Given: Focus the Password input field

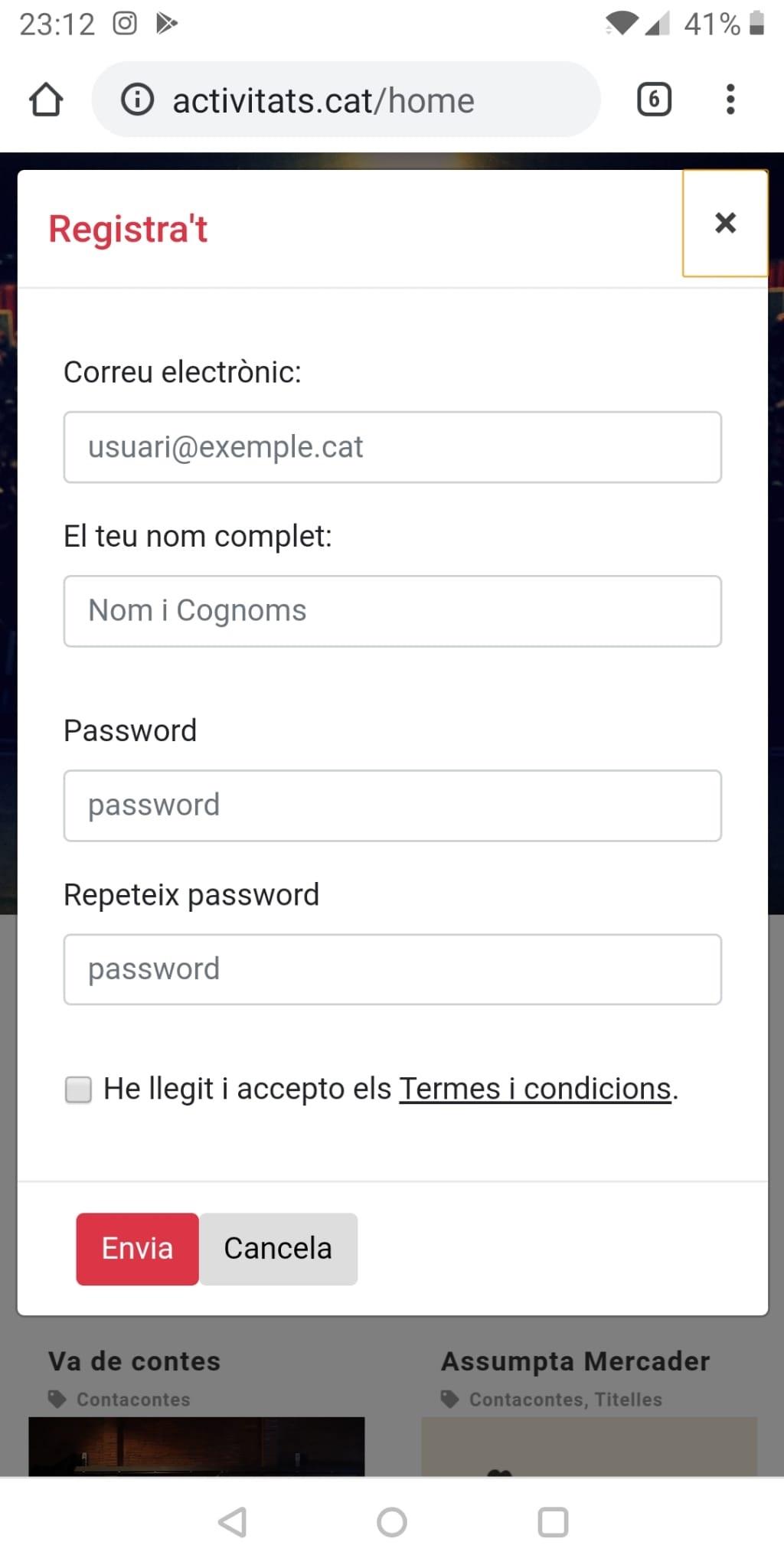Looking at the screenshot, I should click(x=392, y=805).
